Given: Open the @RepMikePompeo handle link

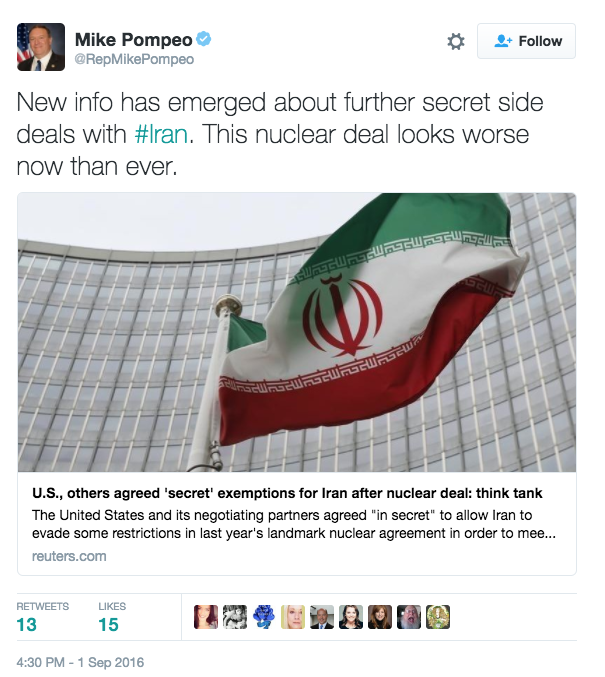Looking at the screenshot, I should click(134, 59).
